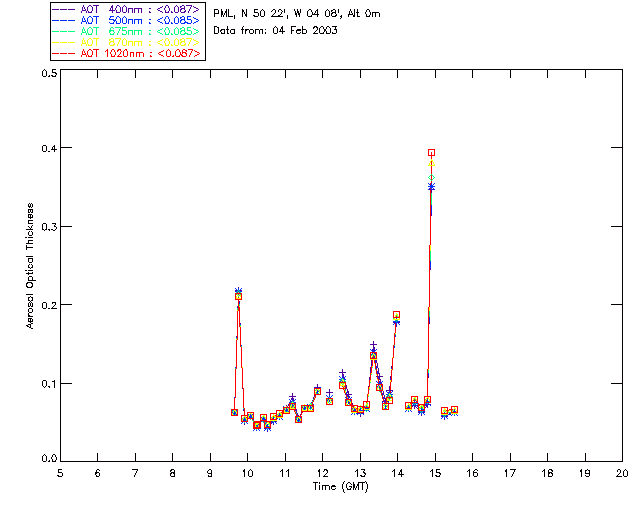Viewport: 640px width, 512px height.
Task: Click the 'Data from: 04 Feb 2003' text
Action: (276, 31)
